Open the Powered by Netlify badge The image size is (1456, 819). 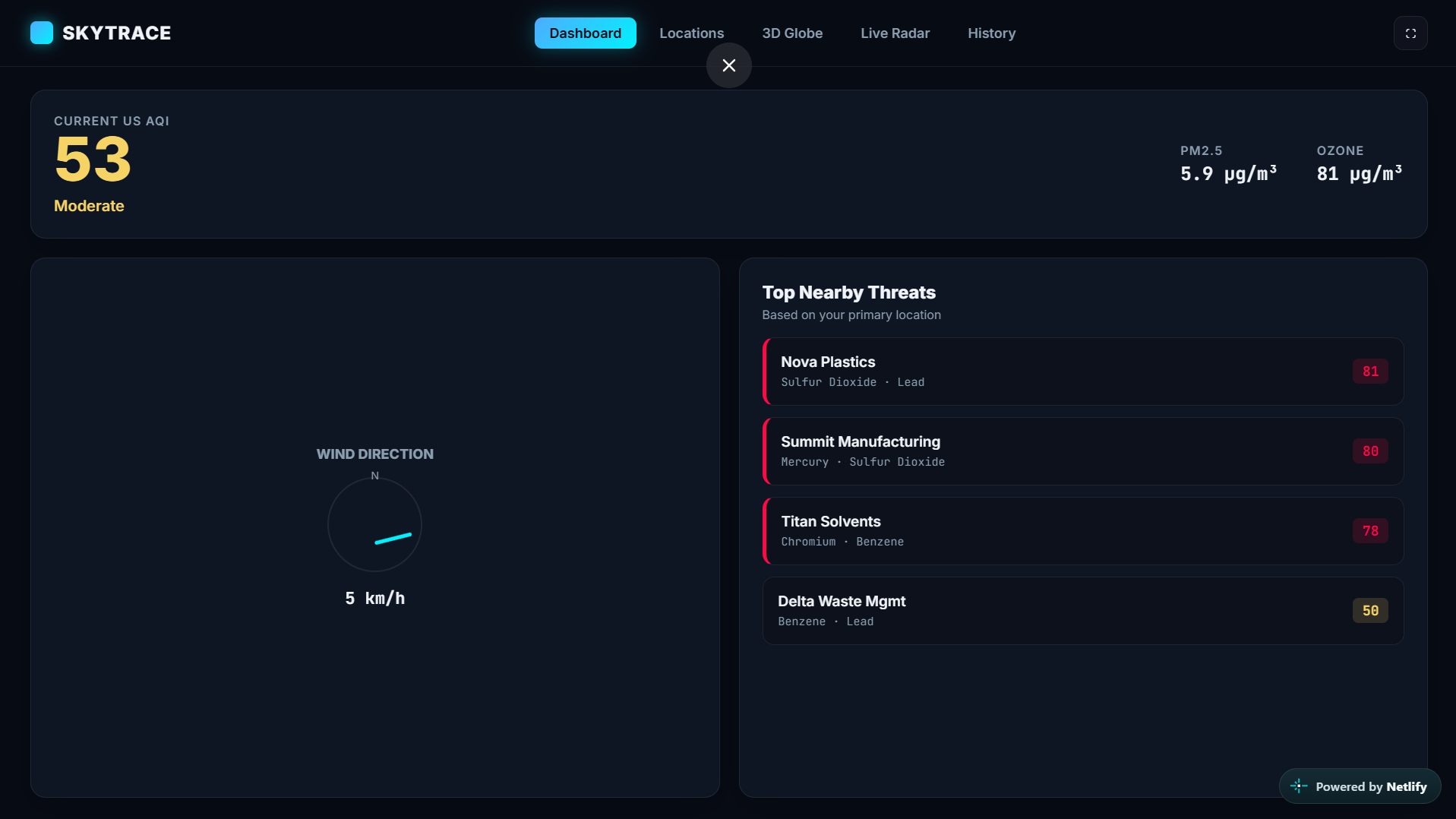point(1360,786)
